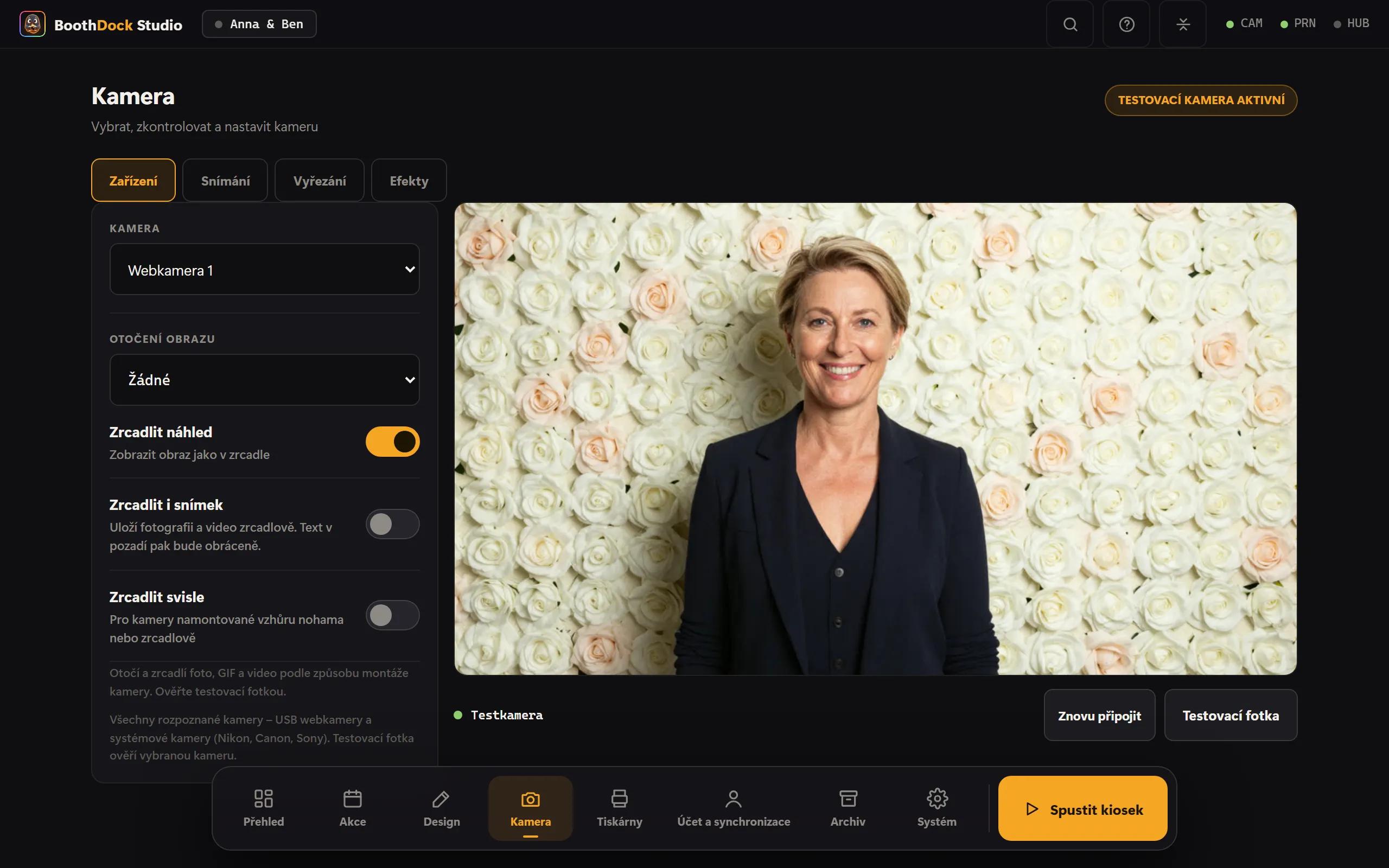This screenshot has width=1389, height=868.
Task: Click the Znovu připojit button
Action: point(1099,716)
